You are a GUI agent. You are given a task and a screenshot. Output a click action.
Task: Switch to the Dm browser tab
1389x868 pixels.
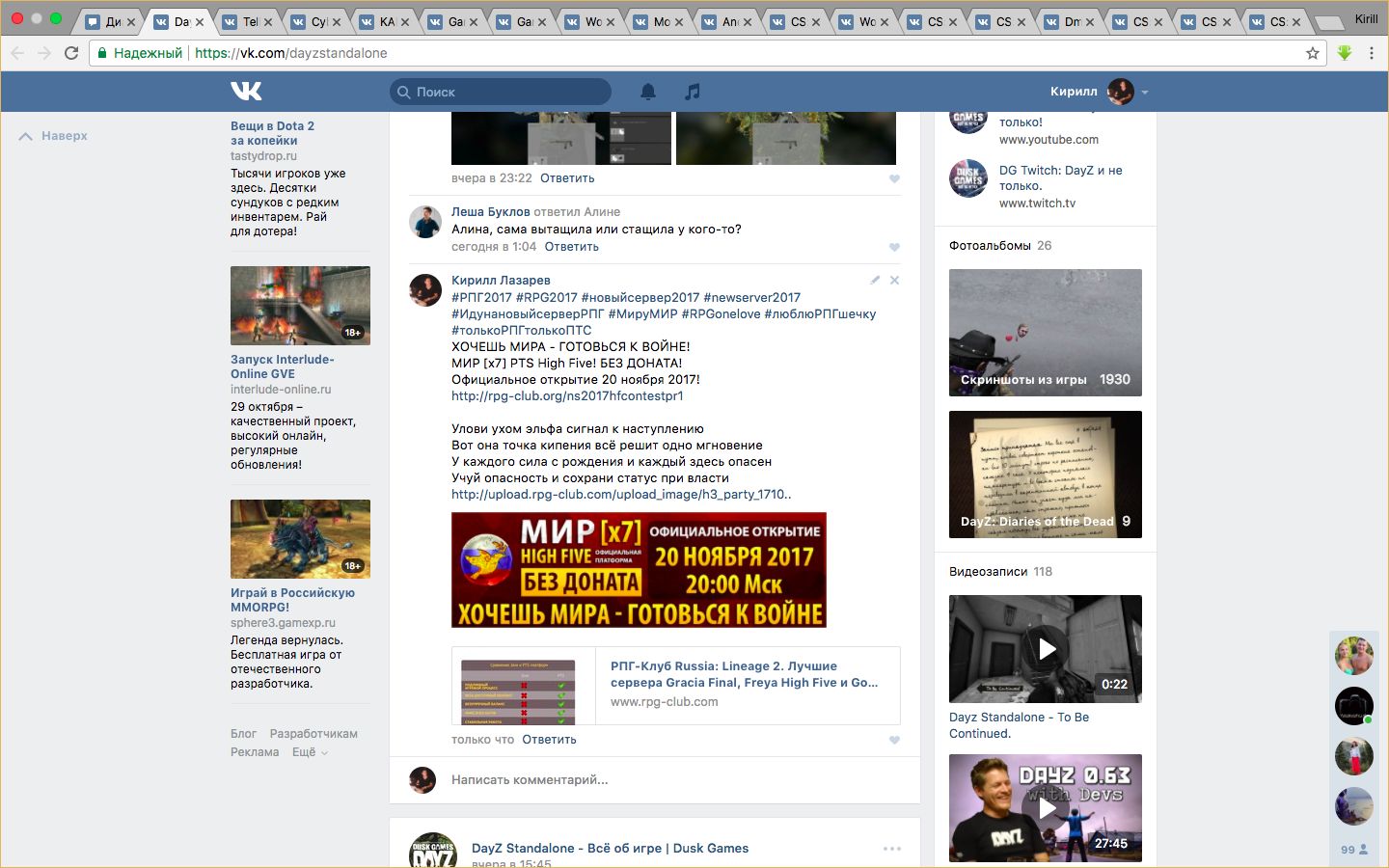point(1073,21)
